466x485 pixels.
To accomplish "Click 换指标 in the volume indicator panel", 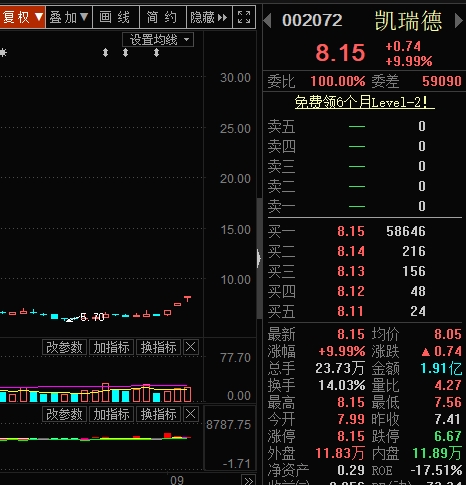I will pyautogui.click(x=159, y=347).
